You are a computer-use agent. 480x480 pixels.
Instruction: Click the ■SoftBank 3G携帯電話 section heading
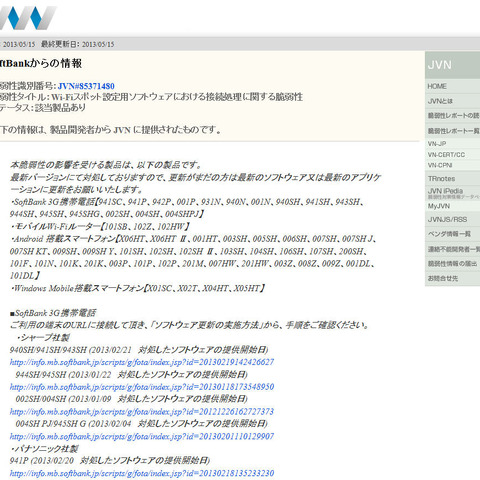click(53, 313)
